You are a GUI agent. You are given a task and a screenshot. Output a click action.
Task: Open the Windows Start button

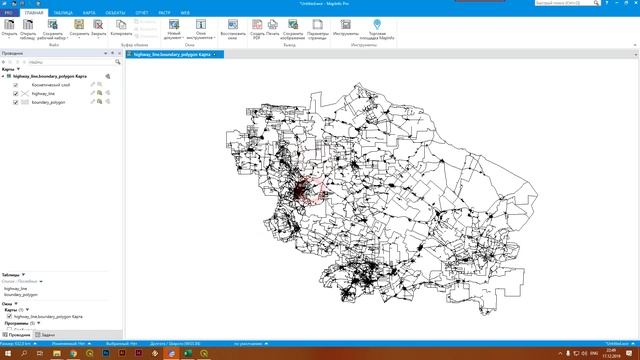tap(8, 353)
